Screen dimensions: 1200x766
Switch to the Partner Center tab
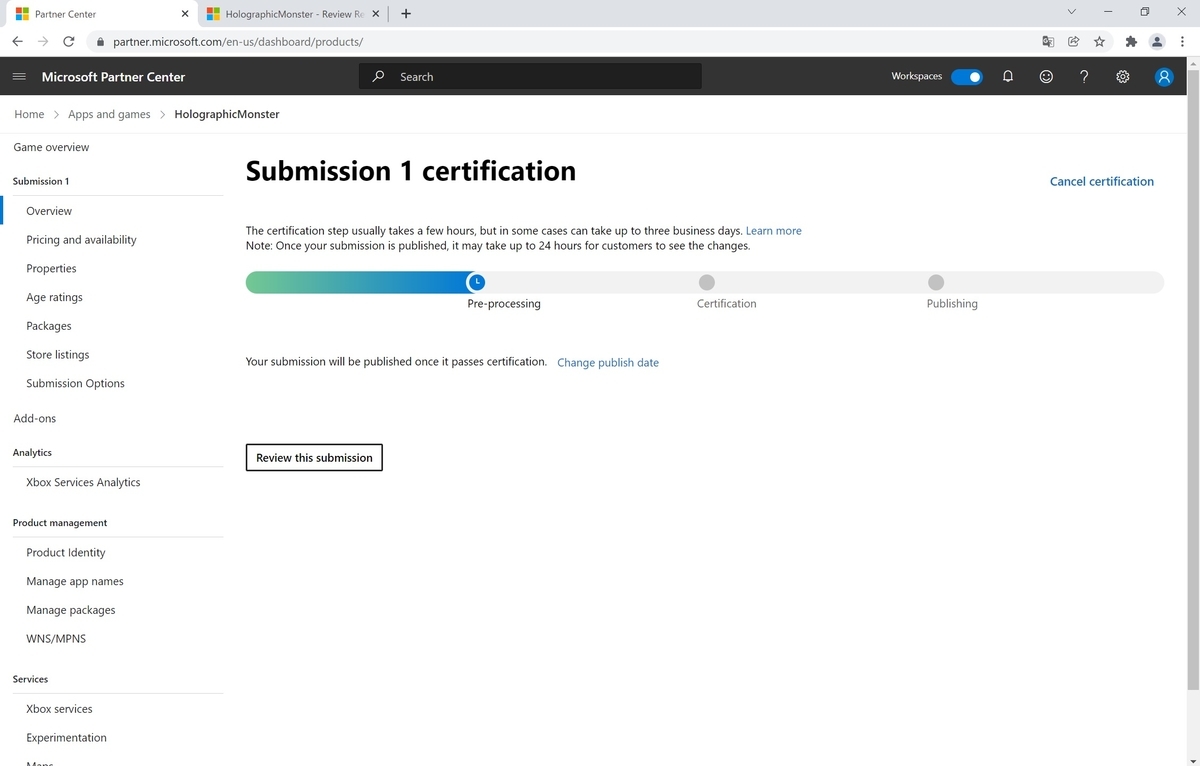click(100, 14)
